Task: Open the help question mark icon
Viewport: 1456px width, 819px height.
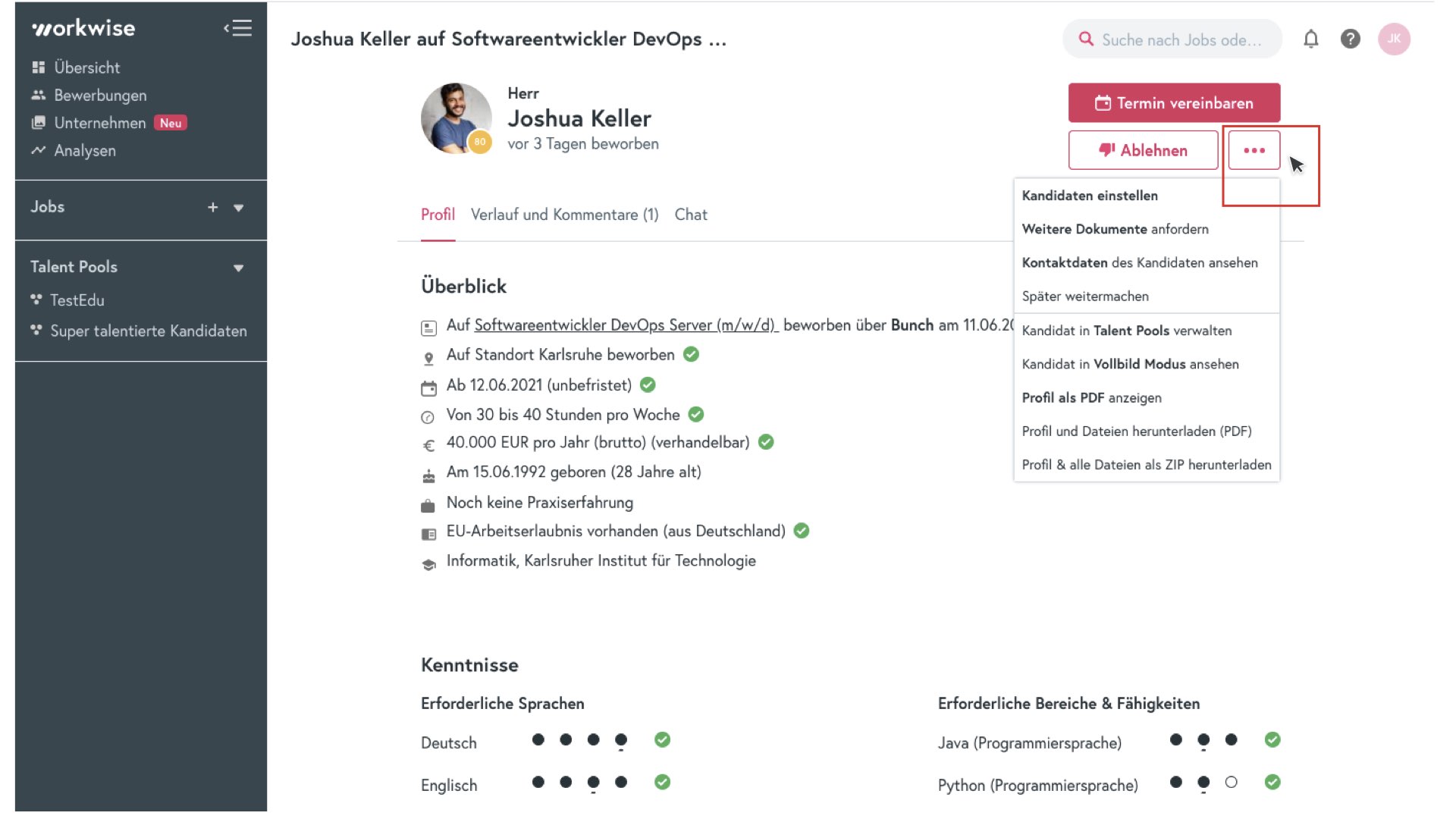Action: (x=1350, y=39)
